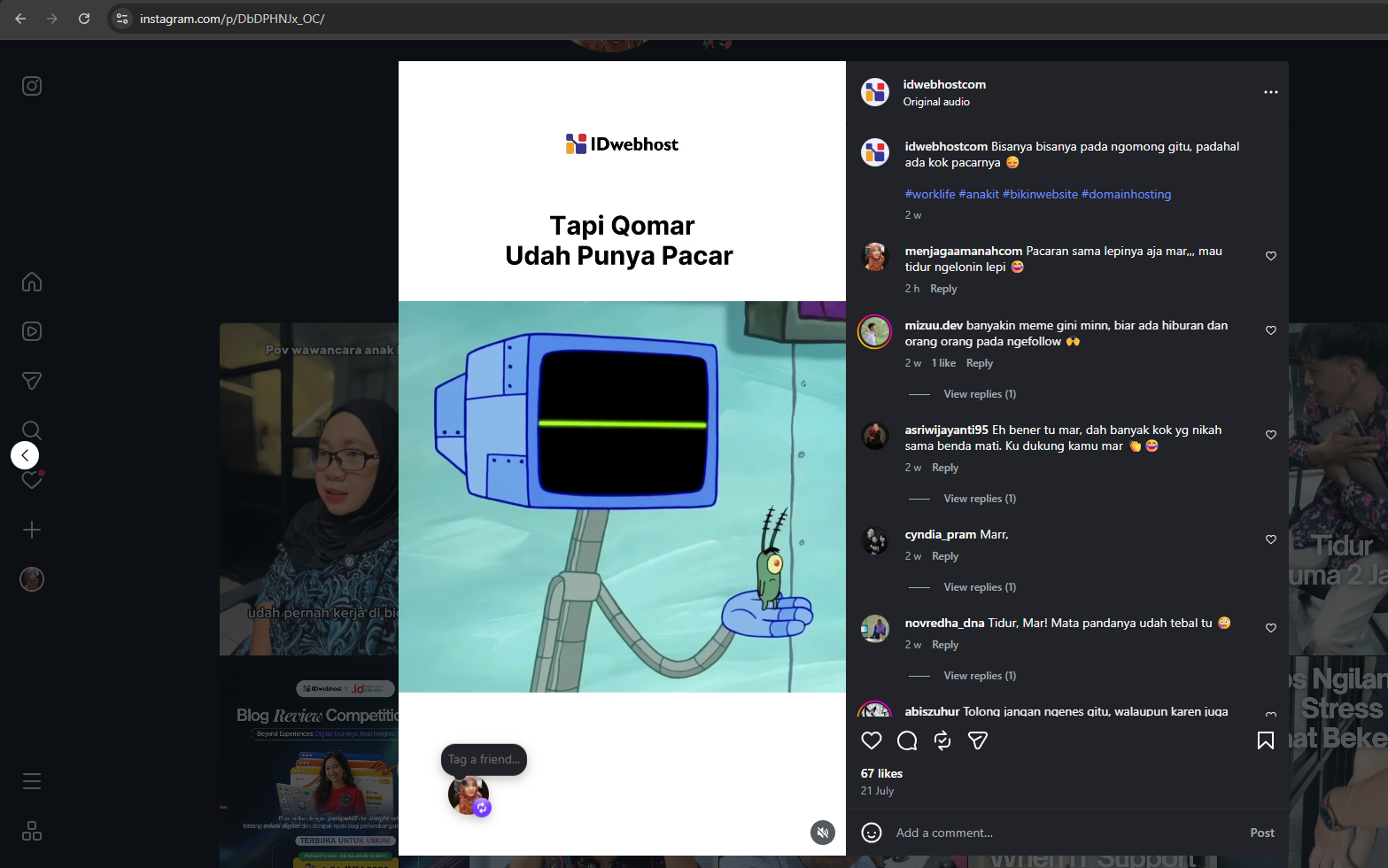This screenshot has width=1388, height=868.
Task: Open the #worklife hashtag
Action: tap(930, 194)
